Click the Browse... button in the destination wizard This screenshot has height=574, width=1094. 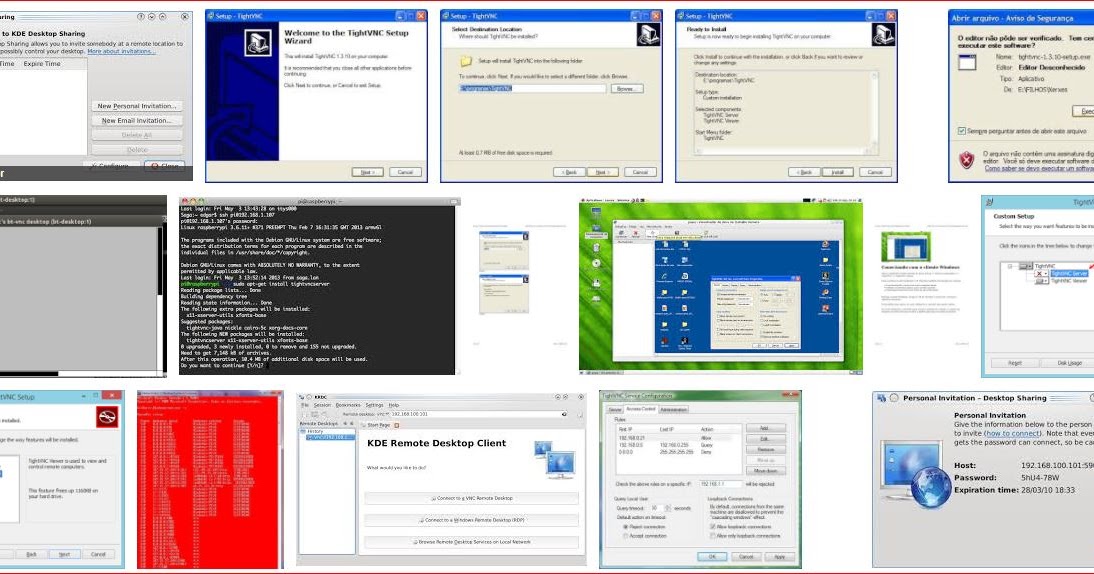tap(627, 89)
